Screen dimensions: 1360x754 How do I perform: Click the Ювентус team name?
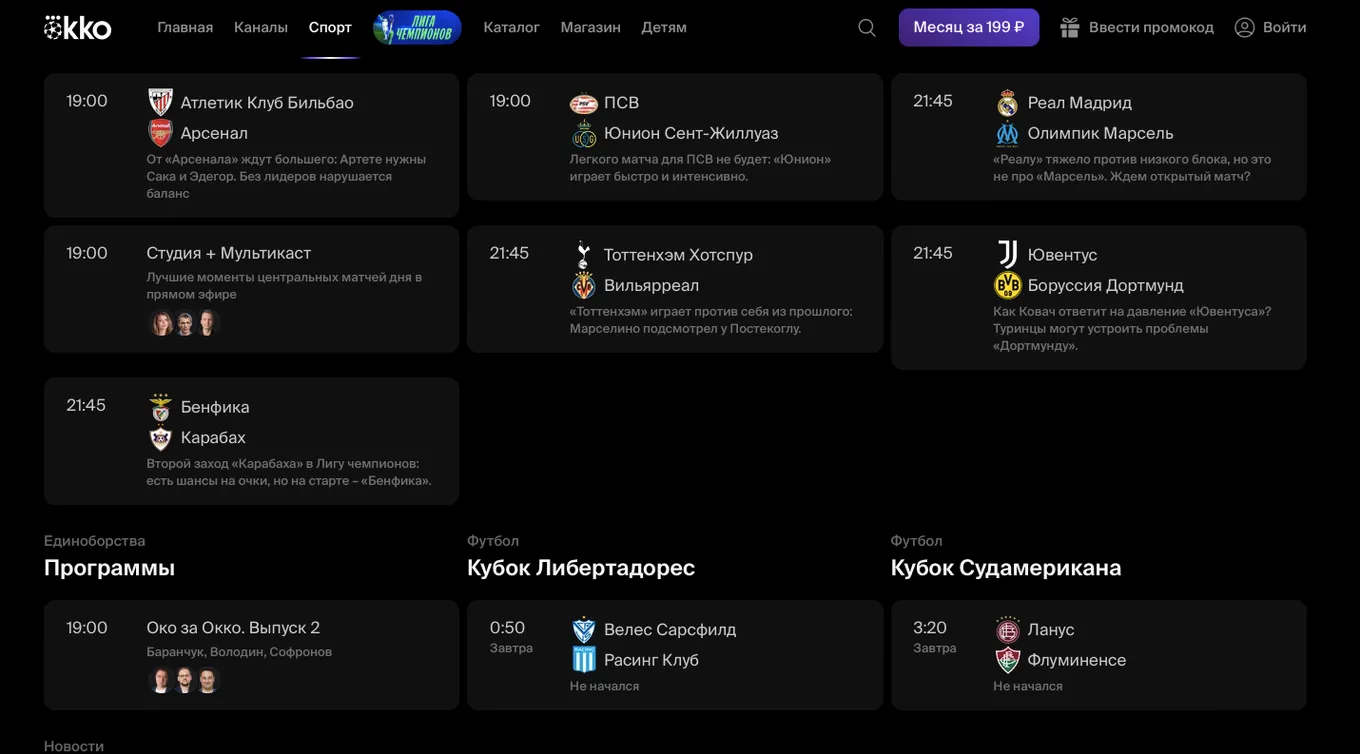(x=1063, y=254)
